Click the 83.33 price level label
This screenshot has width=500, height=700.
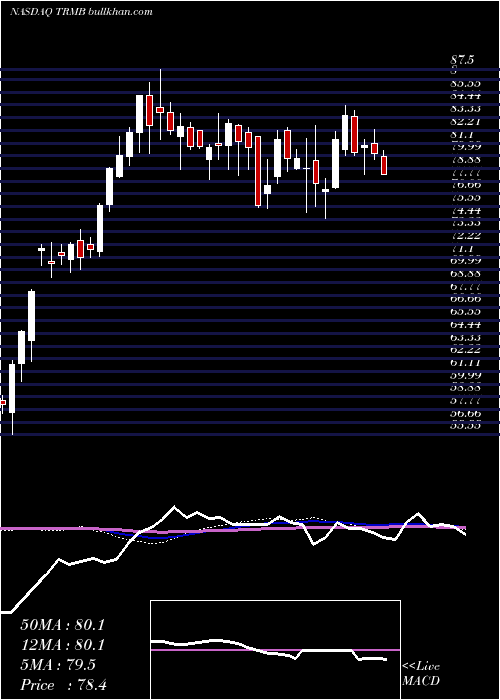click(x=465, y=108)
